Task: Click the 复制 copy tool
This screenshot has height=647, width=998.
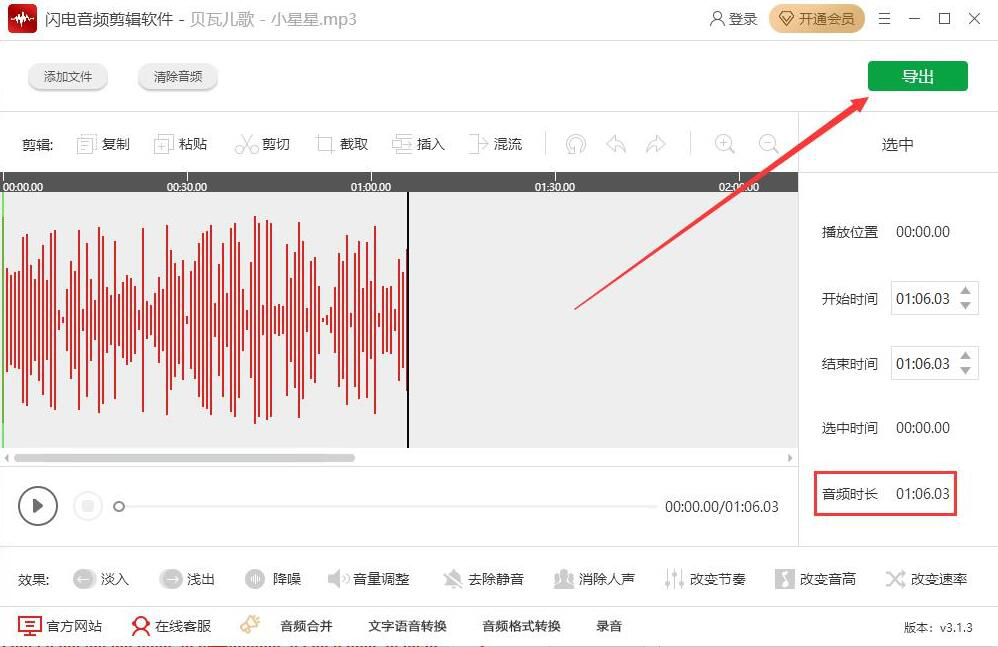Action: pos(103,144)
